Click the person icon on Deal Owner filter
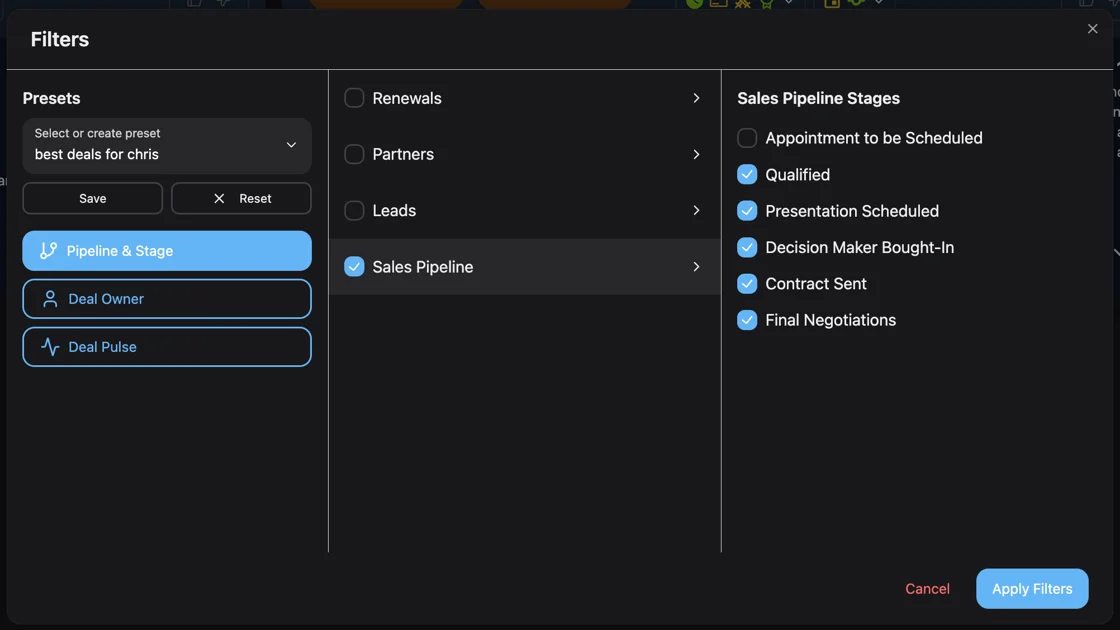Viewport: 1120px width, 630px height. pos(49,298)
